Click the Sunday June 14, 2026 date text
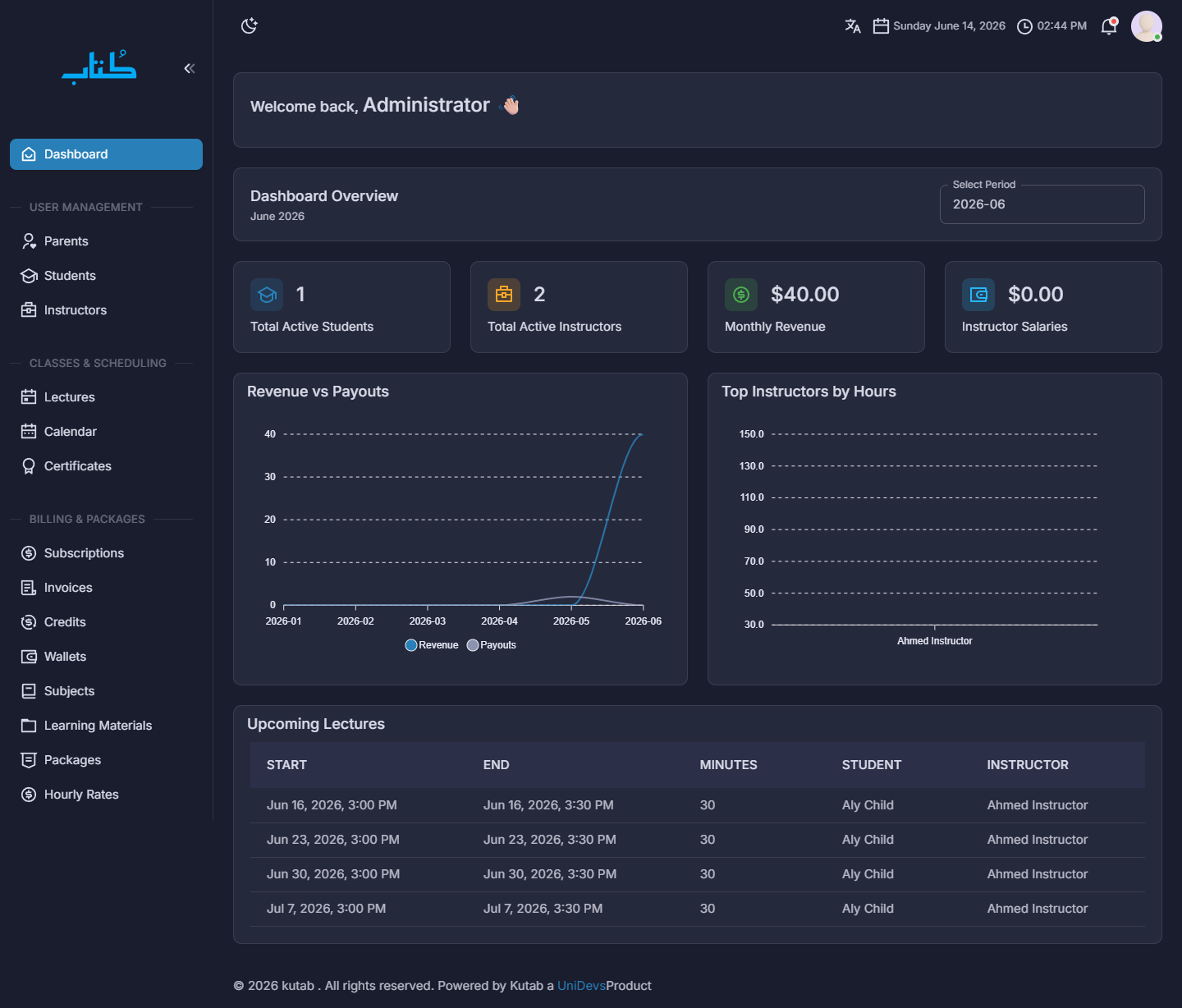This screenshot has width=1182, height=1008. pyautogui.click(x=949, y=26)
